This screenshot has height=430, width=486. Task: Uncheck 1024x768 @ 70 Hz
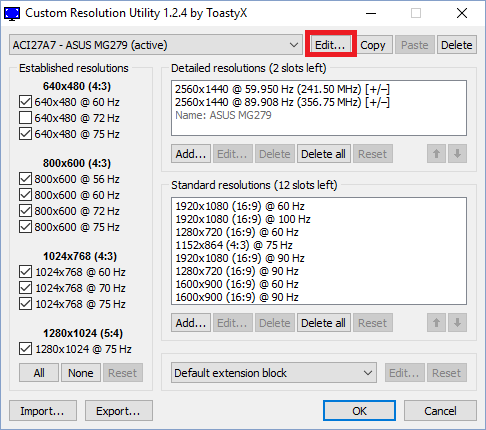click(26, 288)
